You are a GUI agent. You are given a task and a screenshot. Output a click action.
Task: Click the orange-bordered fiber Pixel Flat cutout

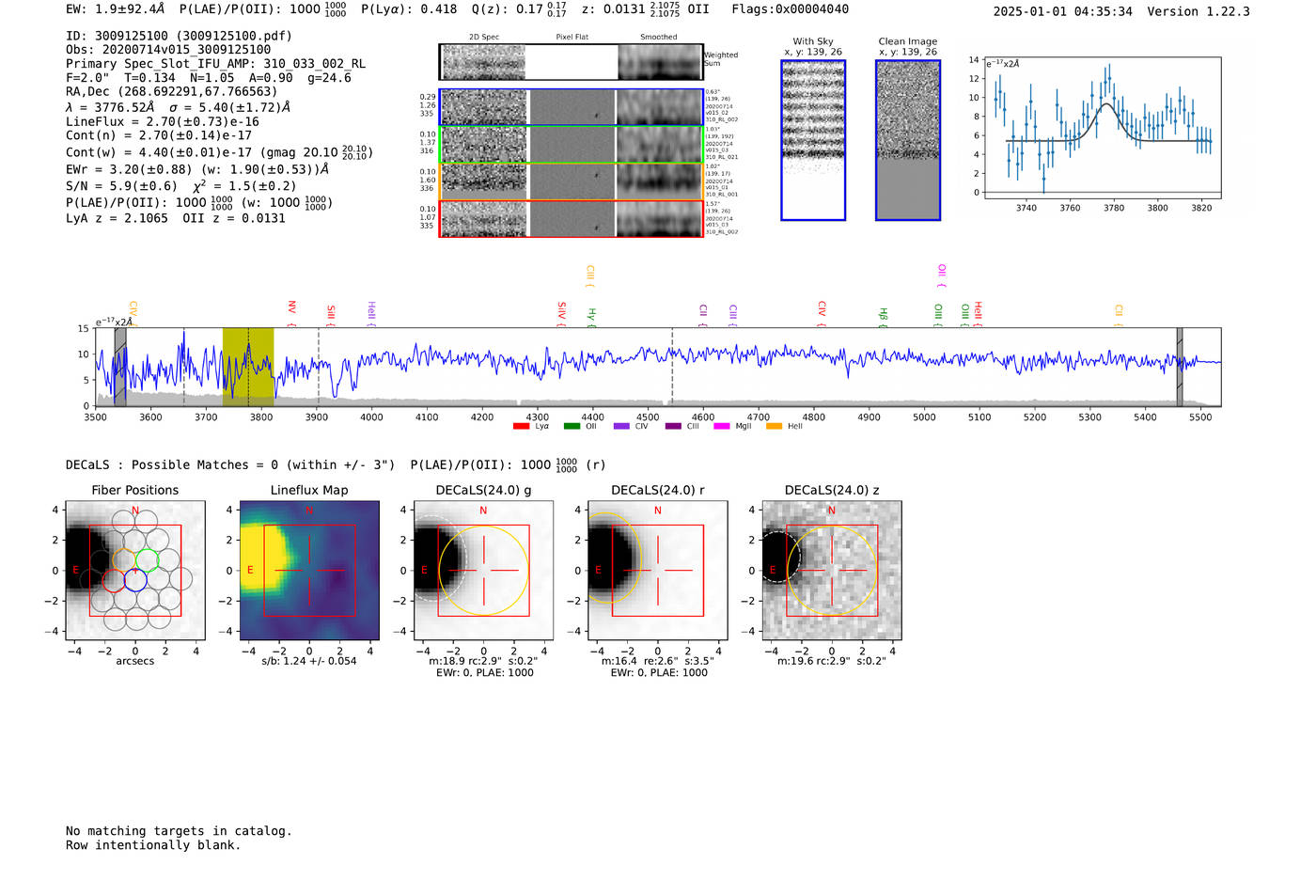point(572,181)
